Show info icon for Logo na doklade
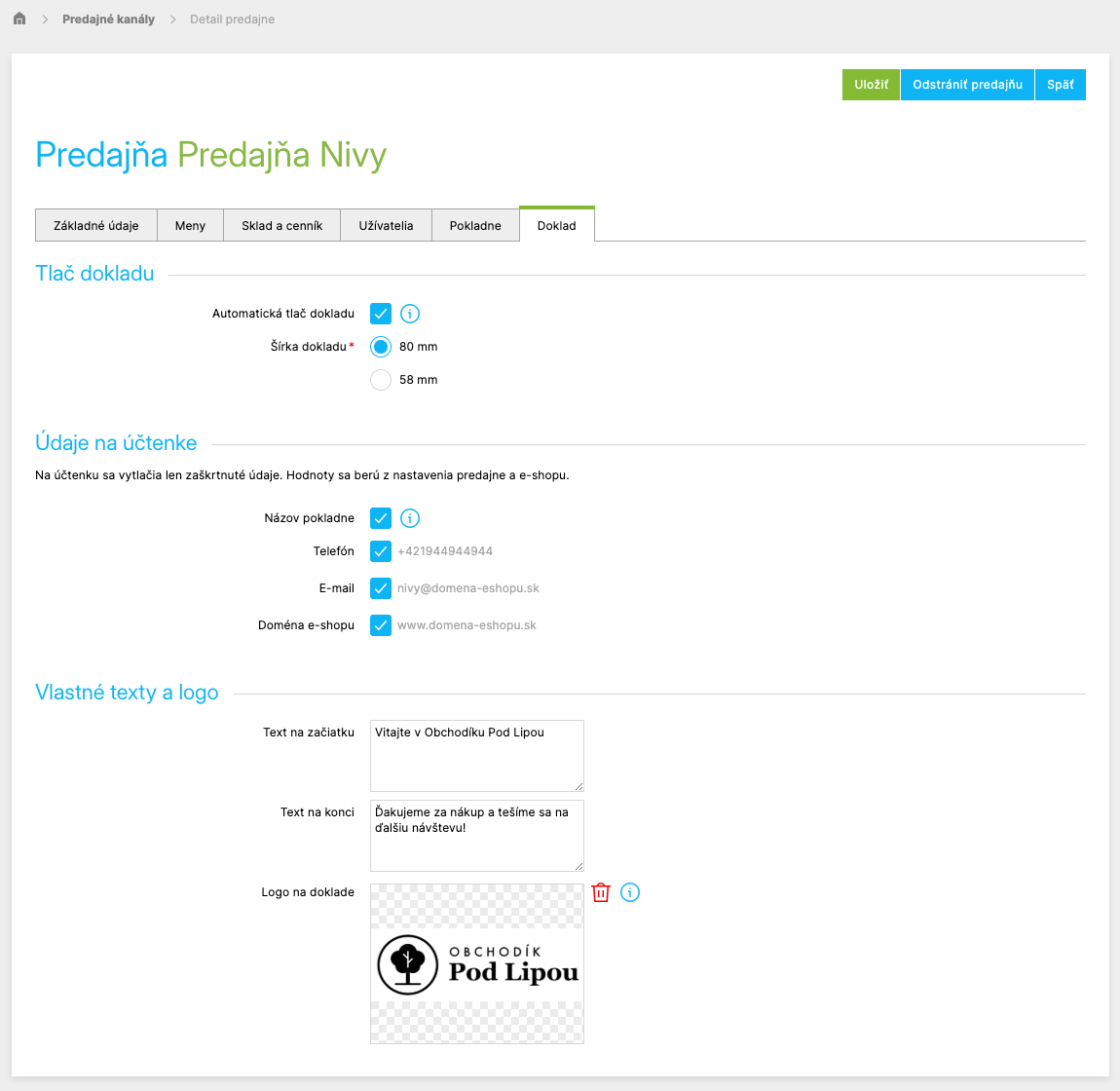1120x1091 pixels. [629, 892]
